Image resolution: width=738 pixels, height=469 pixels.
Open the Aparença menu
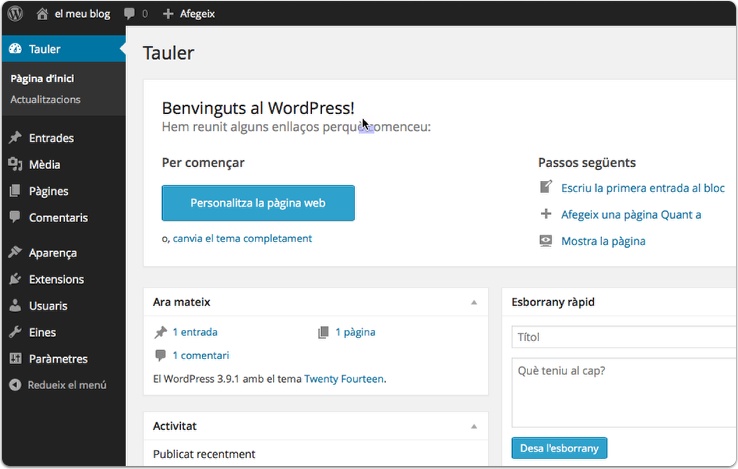pyautogui.click(x=64, y=252)
